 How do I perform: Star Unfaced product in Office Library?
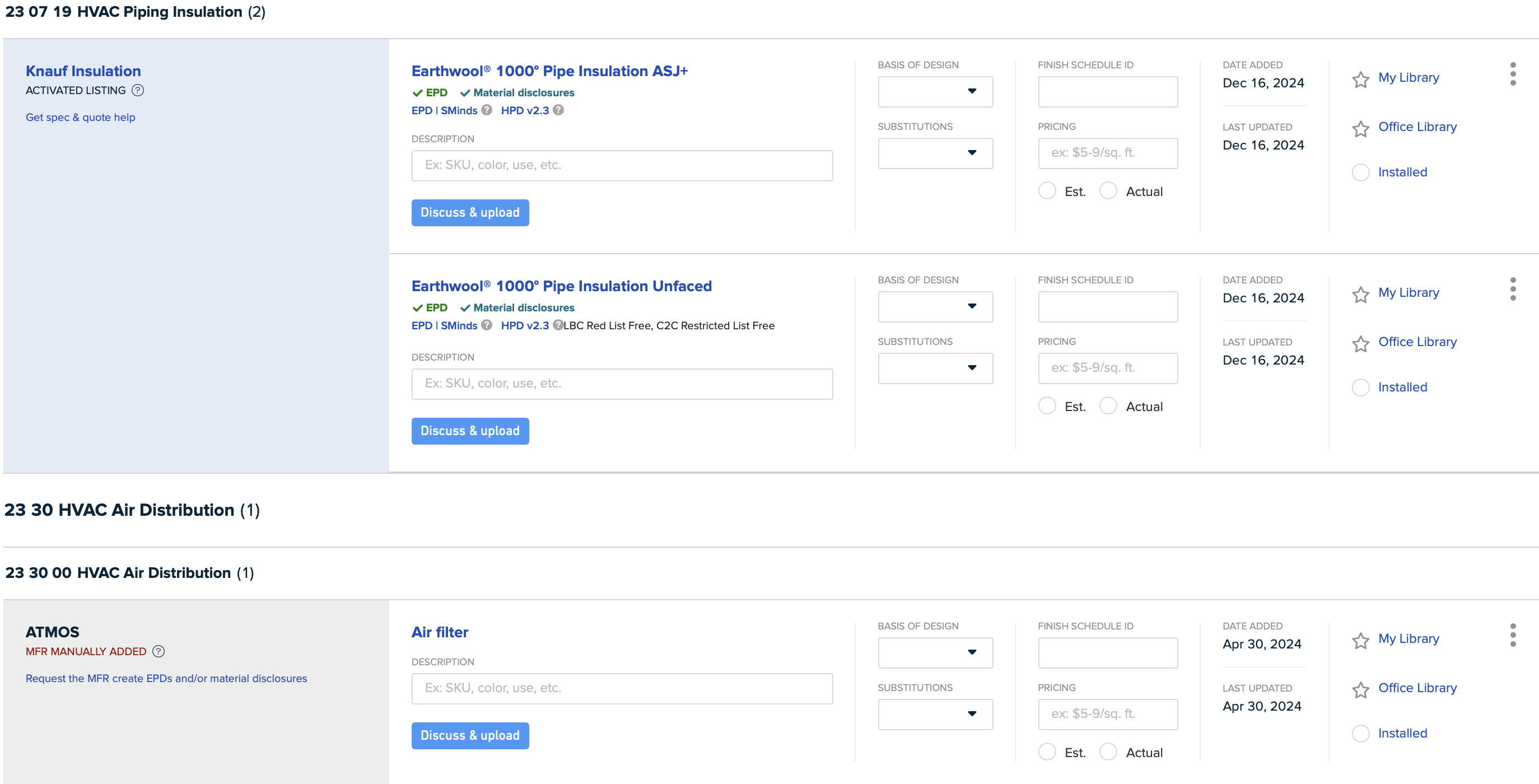click(x=1360, y=344)
